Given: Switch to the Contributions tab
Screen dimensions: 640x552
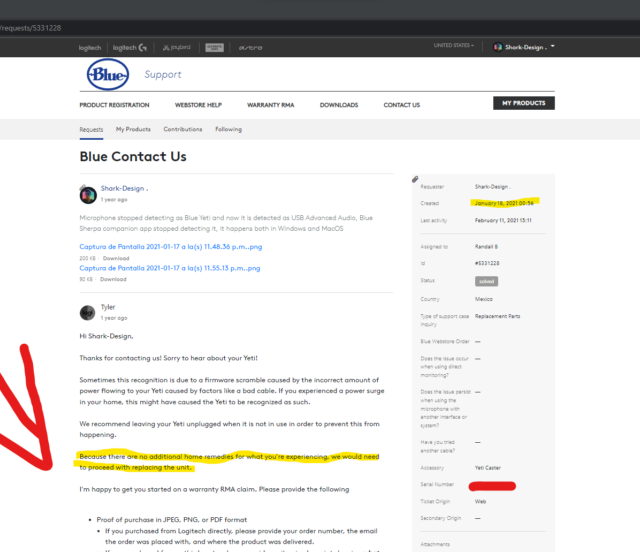Looking at the screenshot, I should click(183, 129).
